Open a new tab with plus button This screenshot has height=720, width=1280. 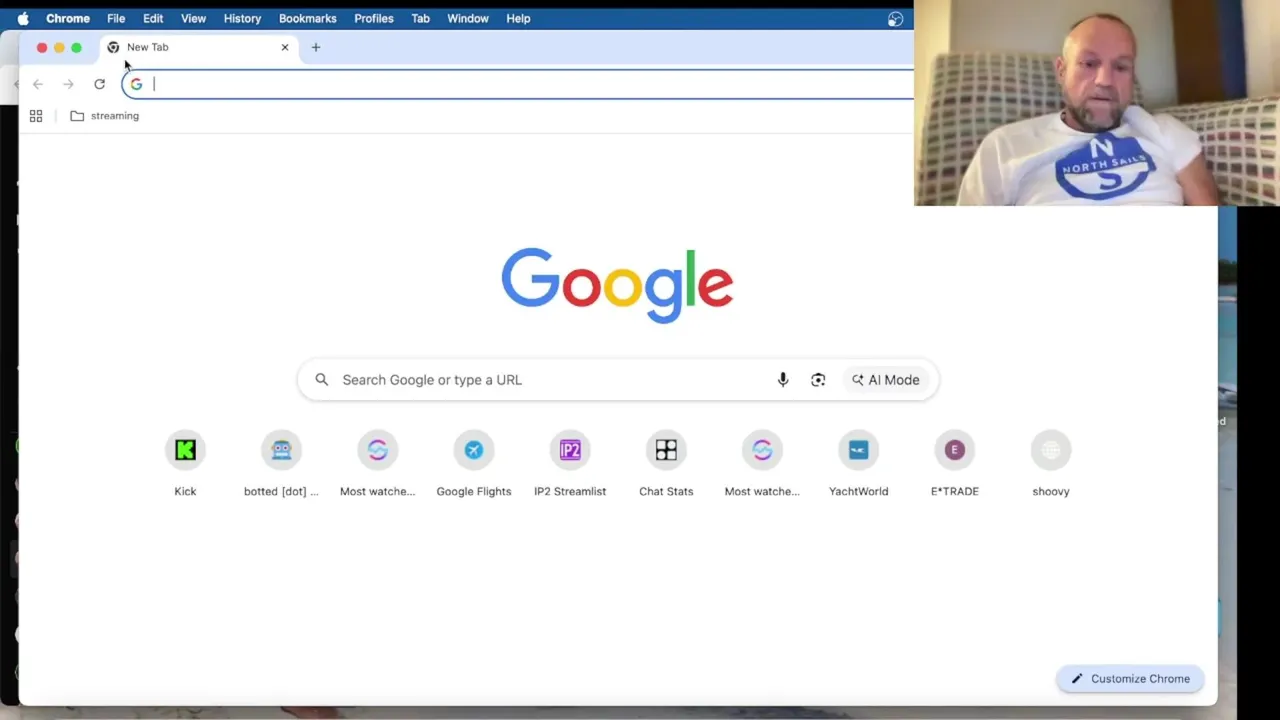315,47
